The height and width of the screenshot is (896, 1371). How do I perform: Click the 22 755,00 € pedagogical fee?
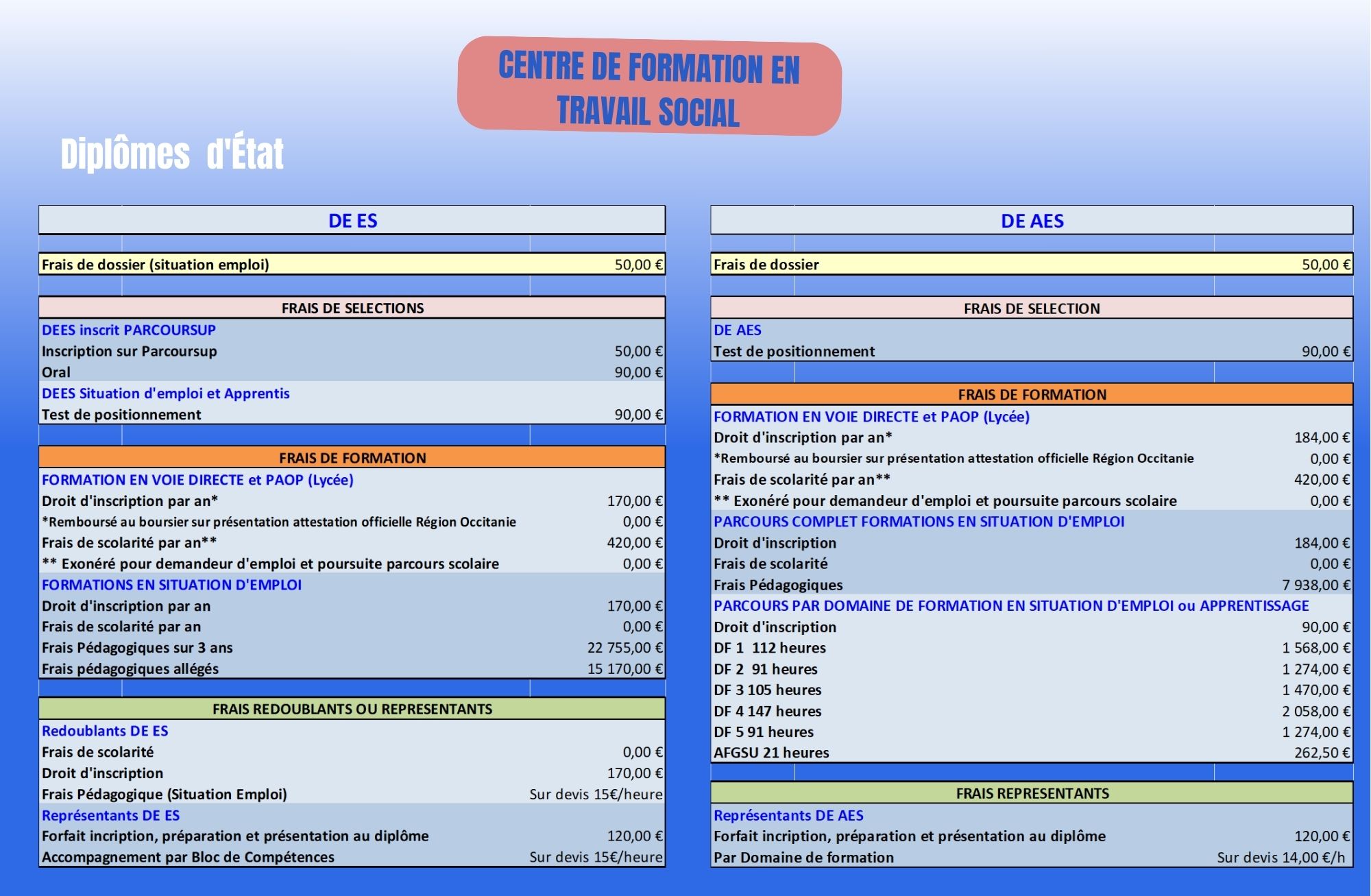624,648
